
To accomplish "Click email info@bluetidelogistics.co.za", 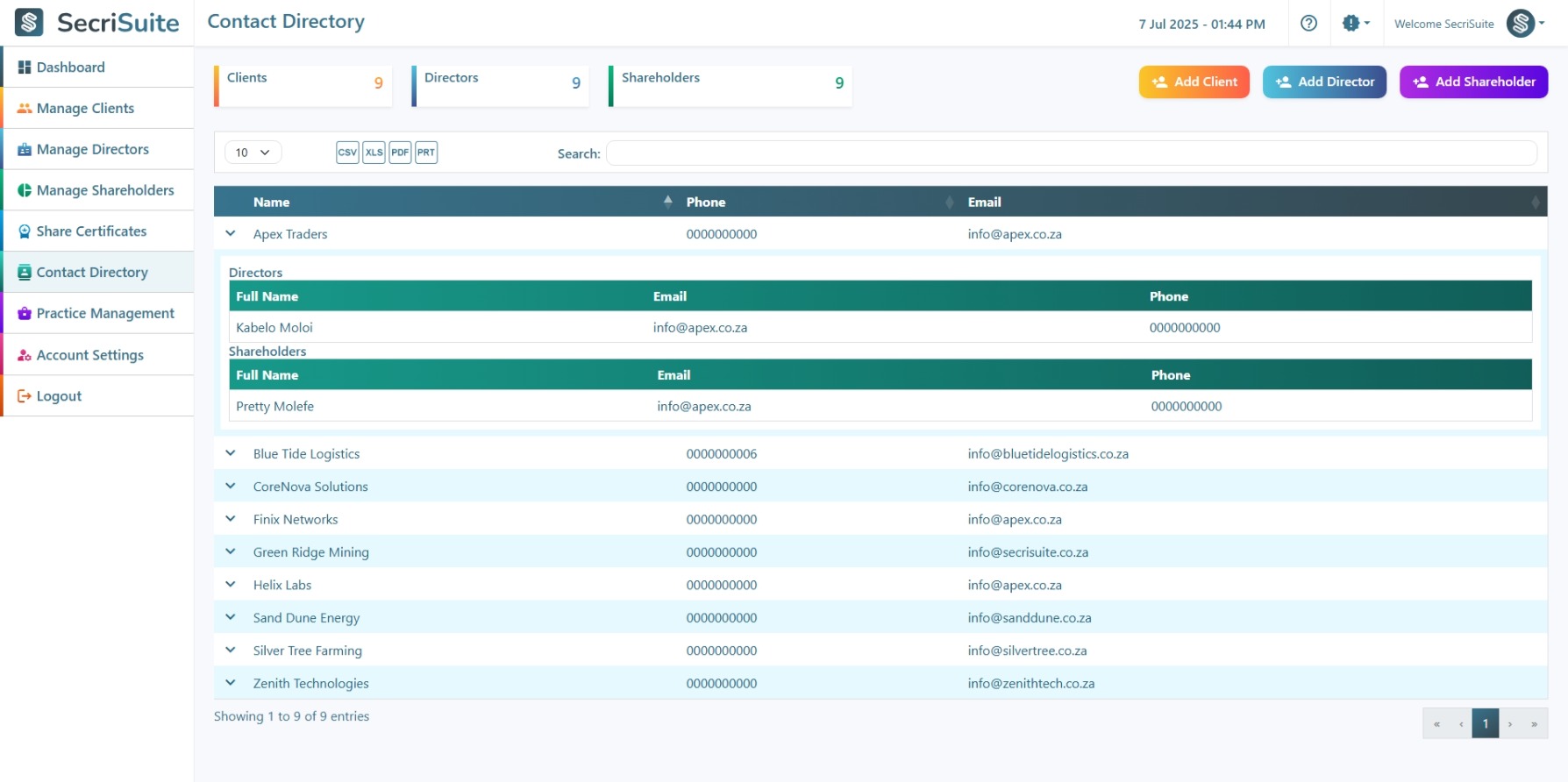I will pyautogui.click(x=1048, y=454).
